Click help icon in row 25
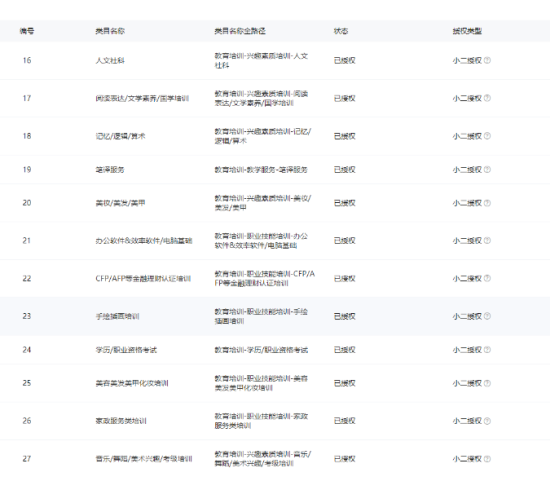550x490 pixels. 487,383
